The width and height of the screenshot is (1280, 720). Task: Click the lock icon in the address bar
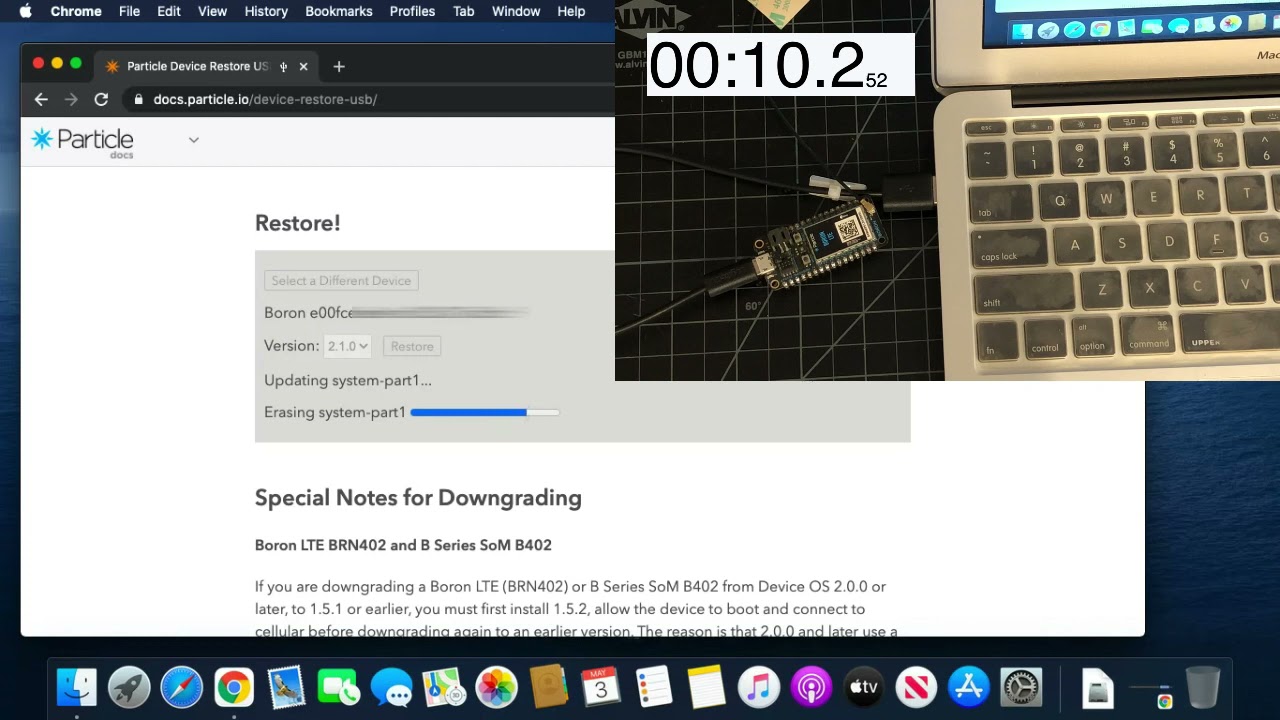tap(138, 99)
